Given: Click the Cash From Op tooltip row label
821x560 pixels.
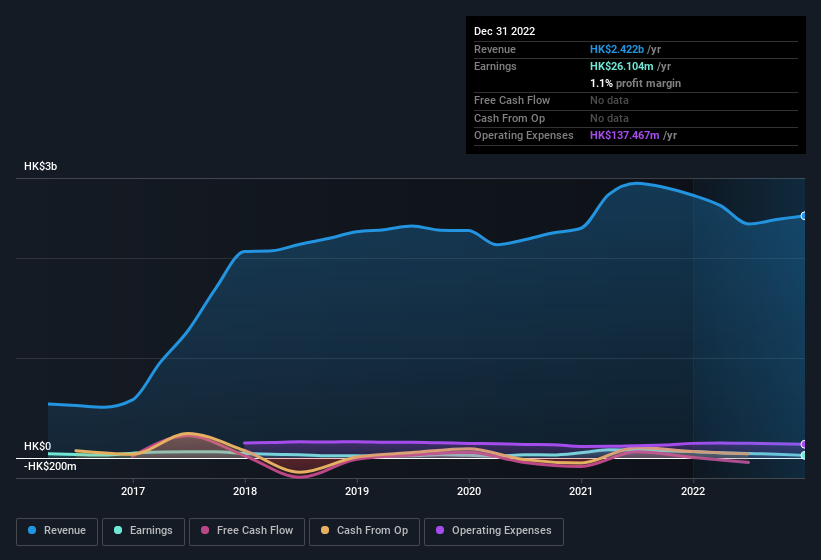Looking at the screenshot, I should (509, 118).
